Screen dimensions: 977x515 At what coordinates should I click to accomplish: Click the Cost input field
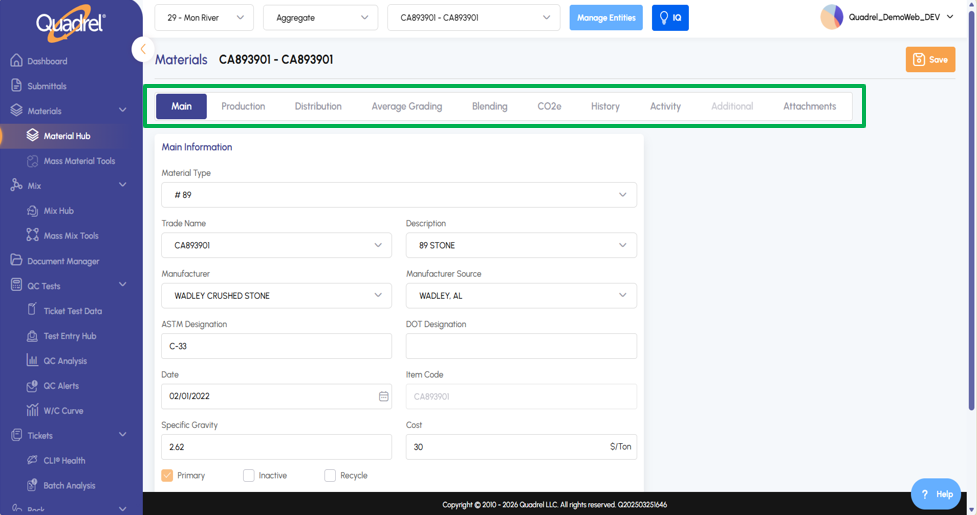521,446
